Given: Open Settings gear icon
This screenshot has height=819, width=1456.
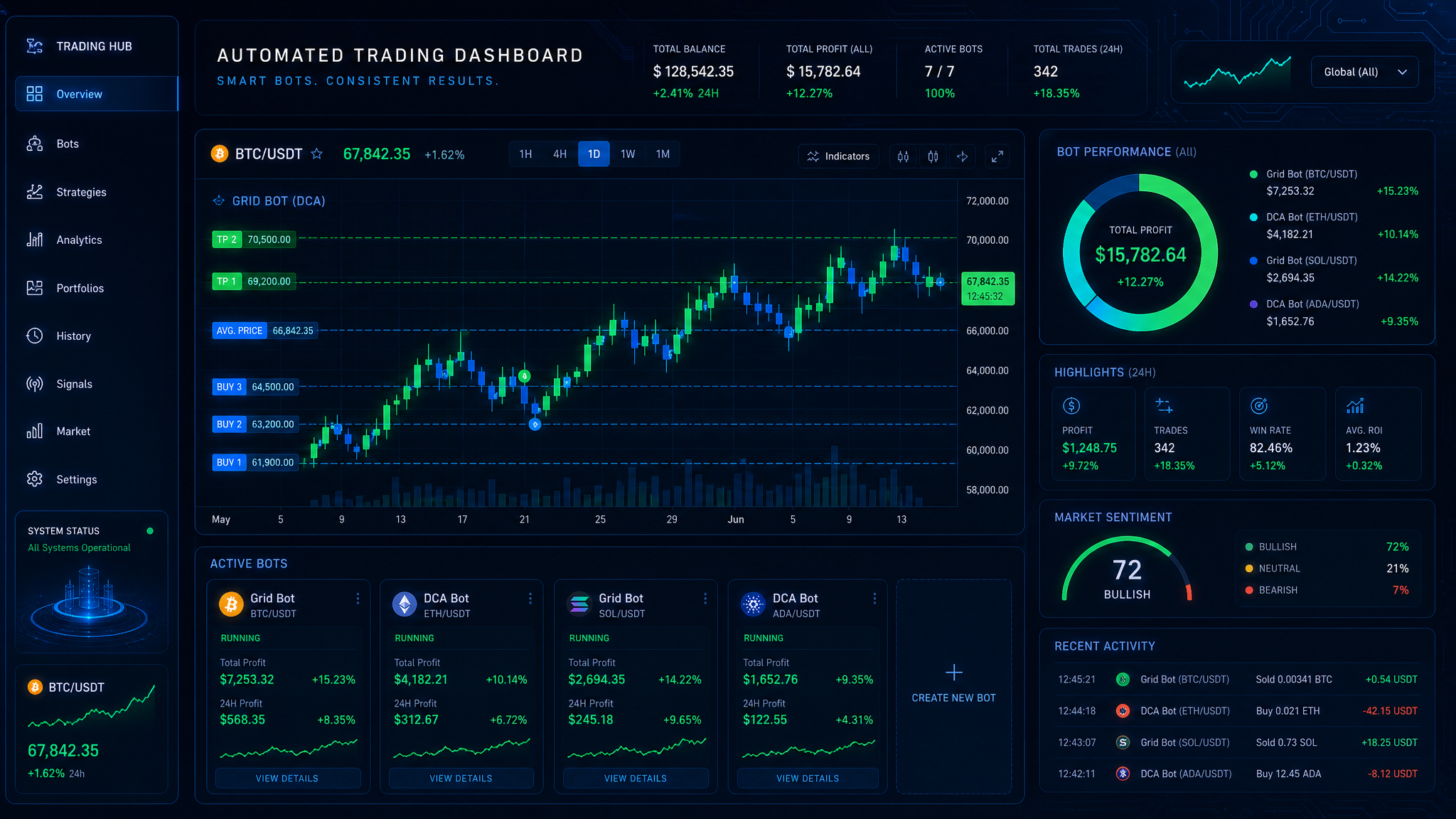Looking at the screenshot, I should (35, 479).
